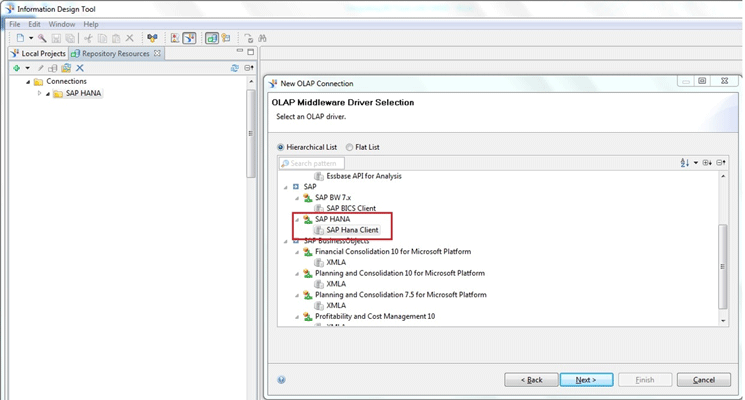
Task: Click the driver list scroll down arrow
Action: (723, 321)
